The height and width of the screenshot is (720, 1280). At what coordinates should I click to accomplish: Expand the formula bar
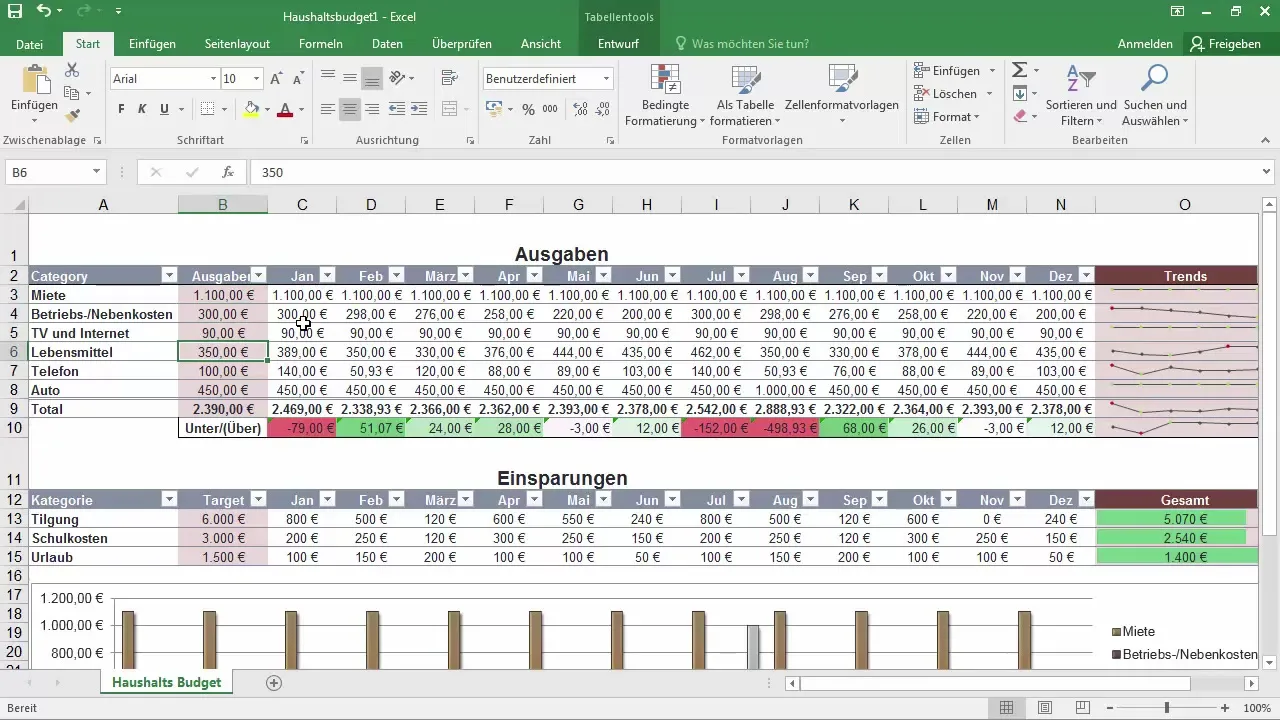(1268, 172)
